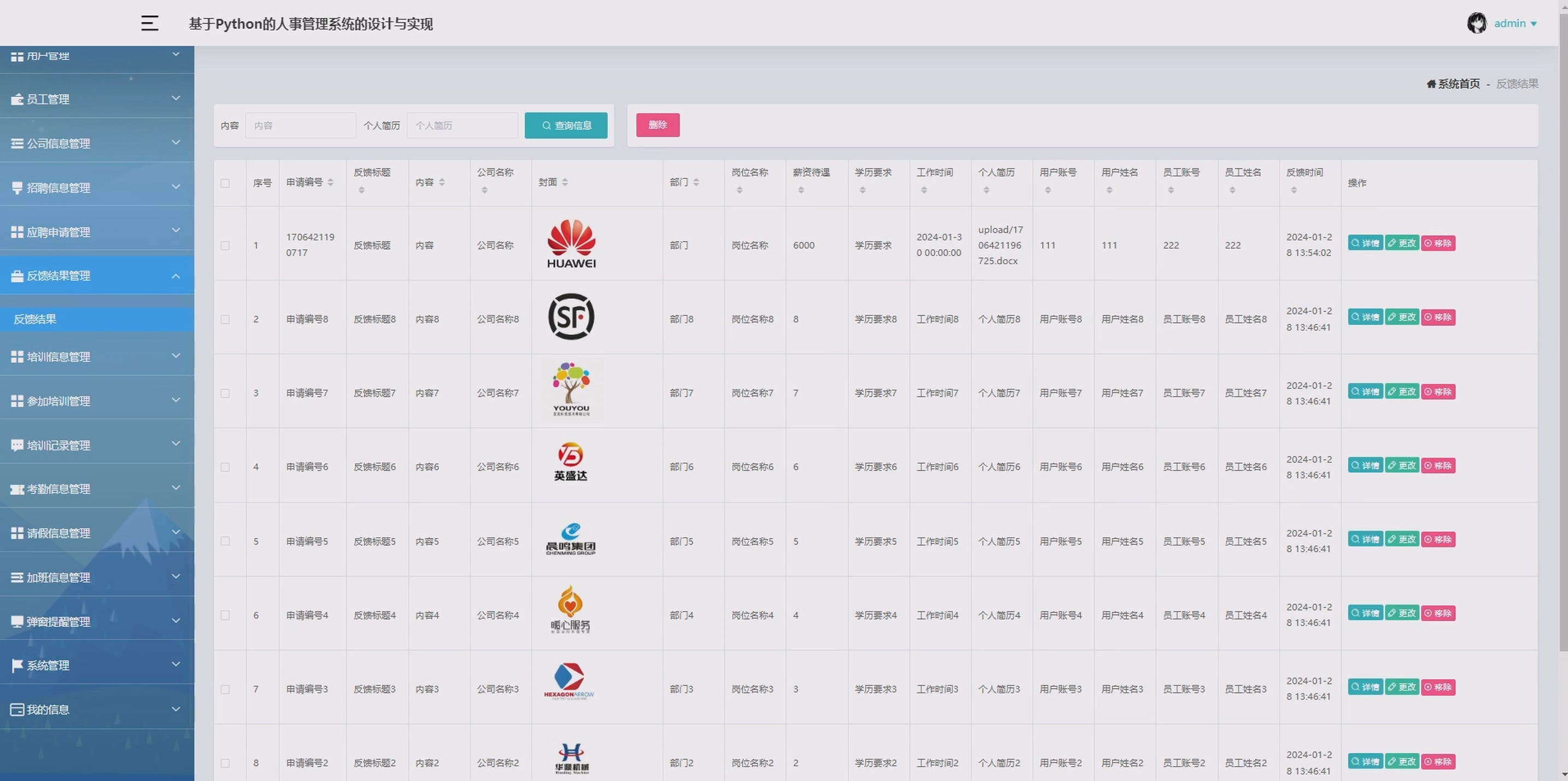Click the admin avatar picture
1568x781 pixels.
point(1477,23)
